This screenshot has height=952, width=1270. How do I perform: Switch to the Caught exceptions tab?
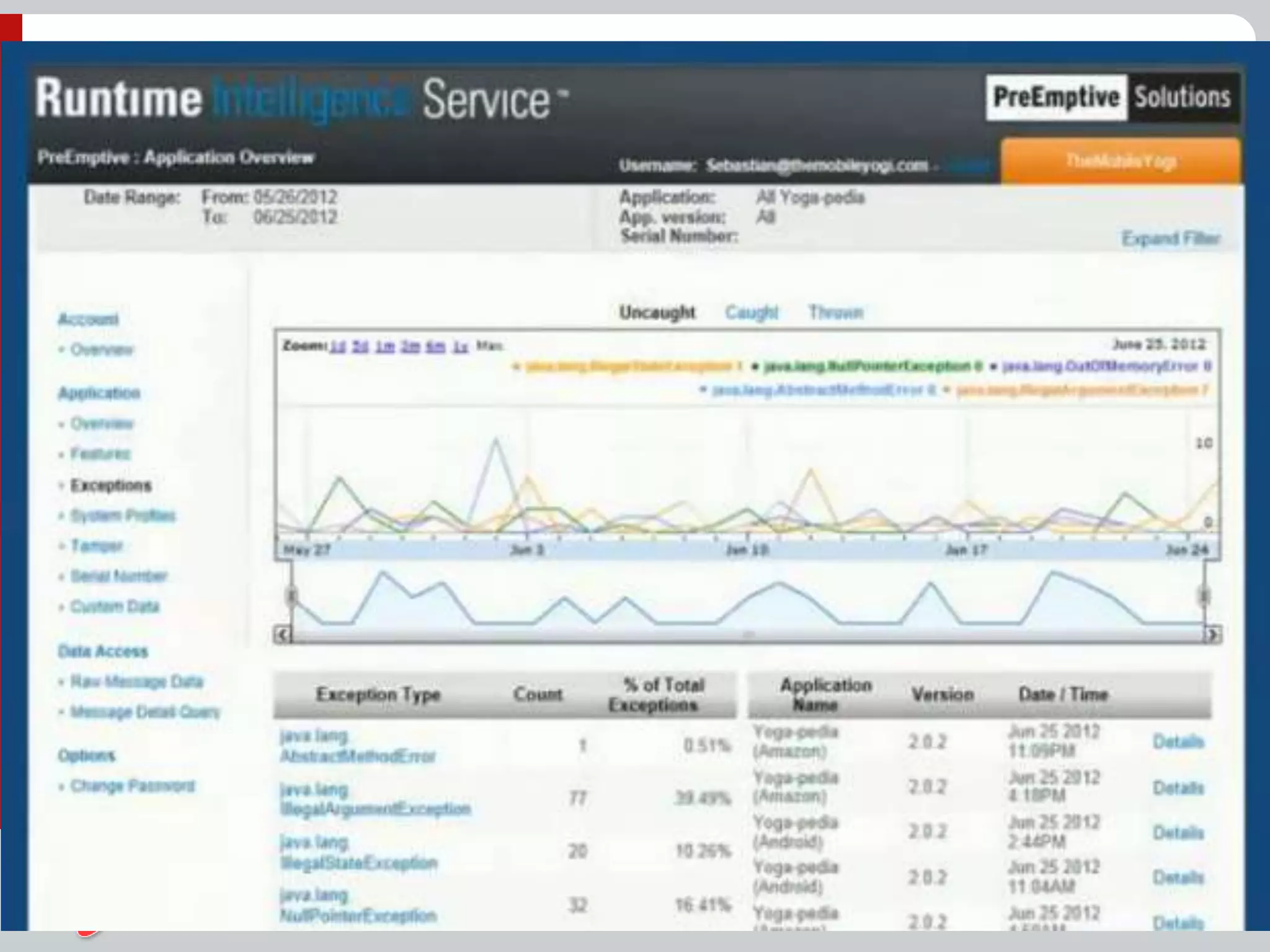click(752, 312)
